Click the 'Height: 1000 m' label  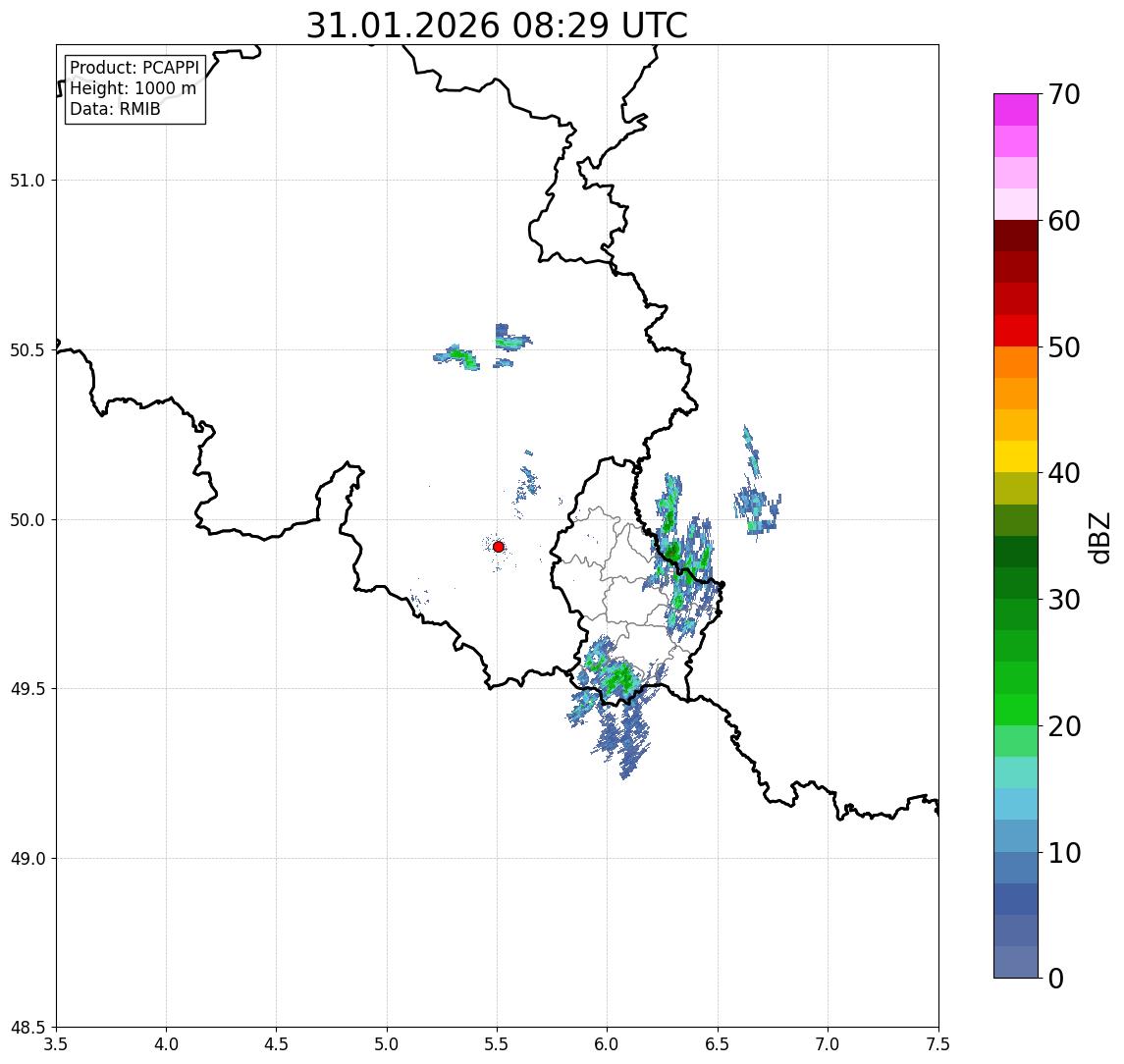133,88
